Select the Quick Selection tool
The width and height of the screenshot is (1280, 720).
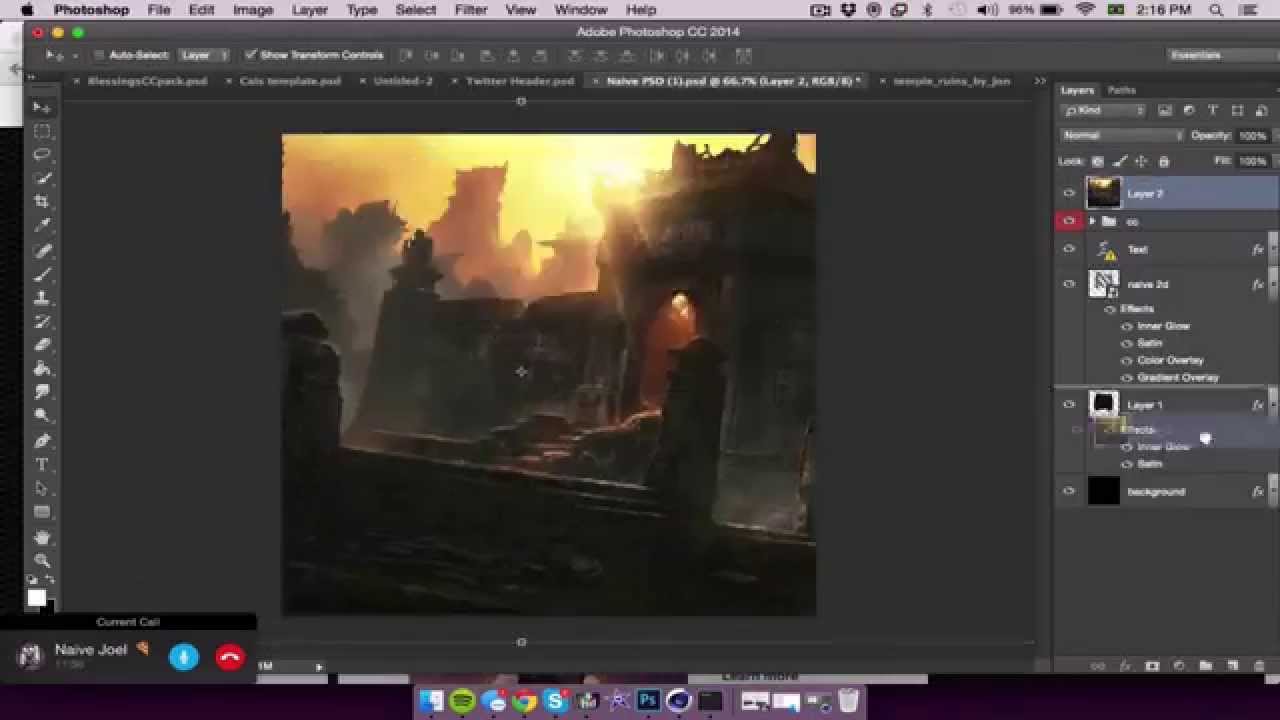point(41,179)
